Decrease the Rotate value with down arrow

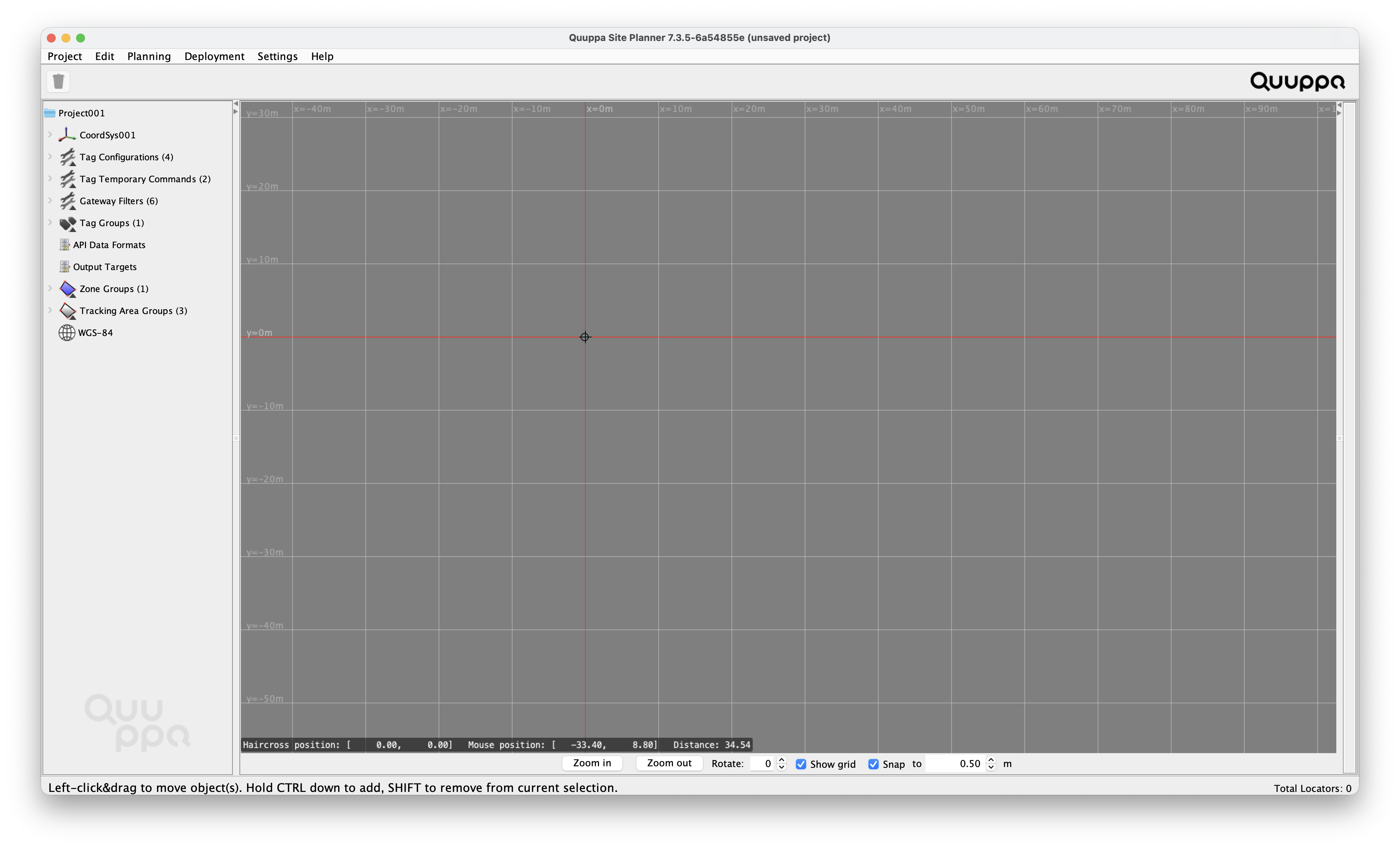(x=781, y=768)
